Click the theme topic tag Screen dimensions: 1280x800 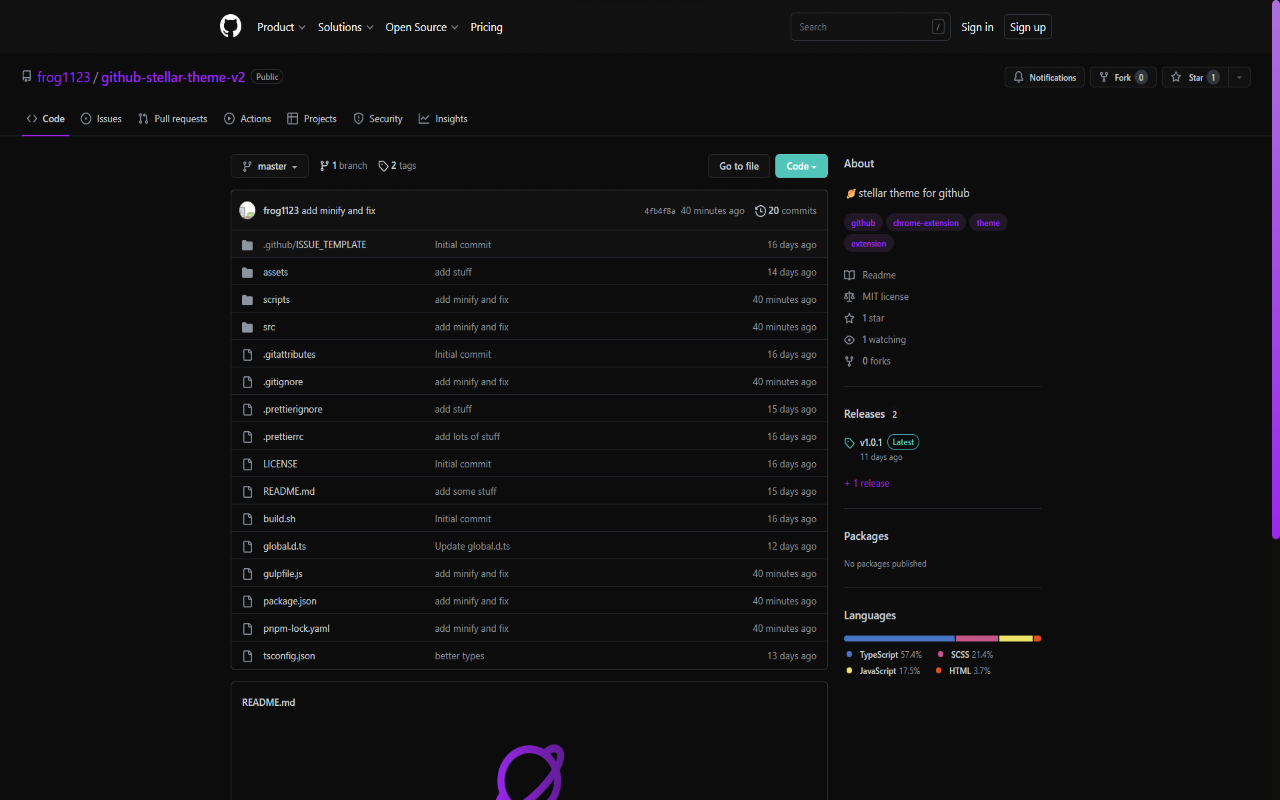[988, 223]
